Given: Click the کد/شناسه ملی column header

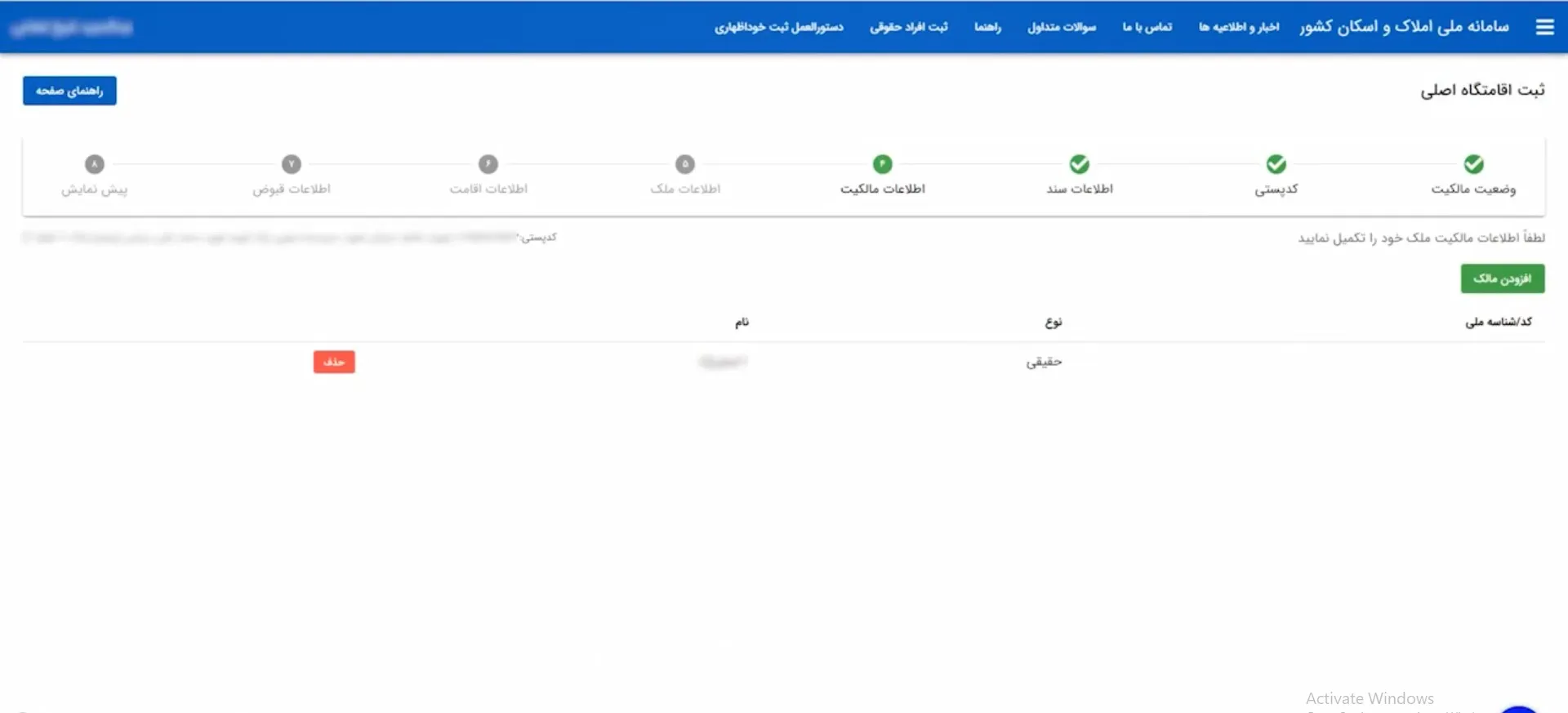Looking at the screenshot, I should (x=1499, y=322).
